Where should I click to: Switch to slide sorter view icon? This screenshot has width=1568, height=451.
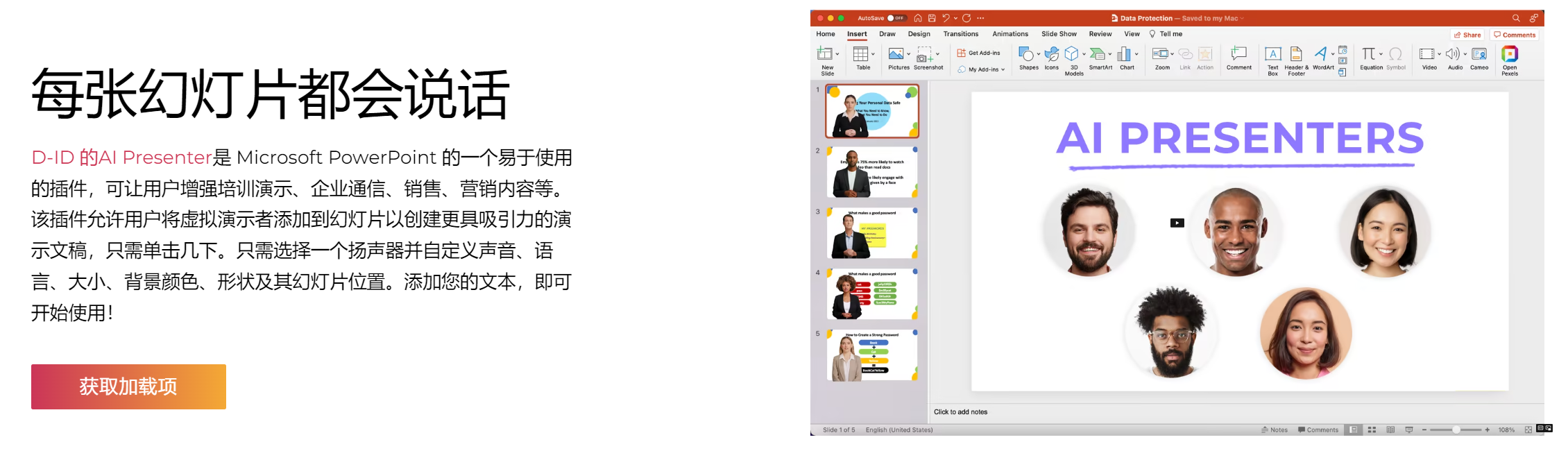click(x=1372, y=430)
